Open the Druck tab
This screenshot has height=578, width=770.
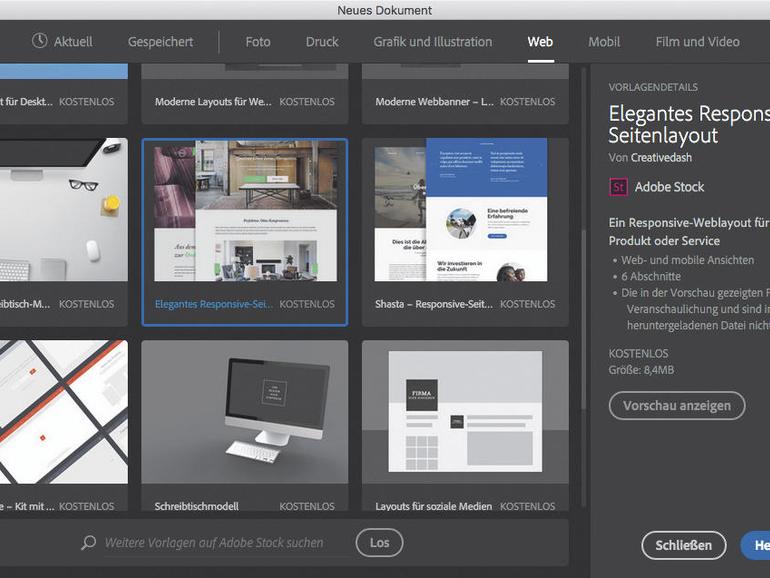(322, 42)
